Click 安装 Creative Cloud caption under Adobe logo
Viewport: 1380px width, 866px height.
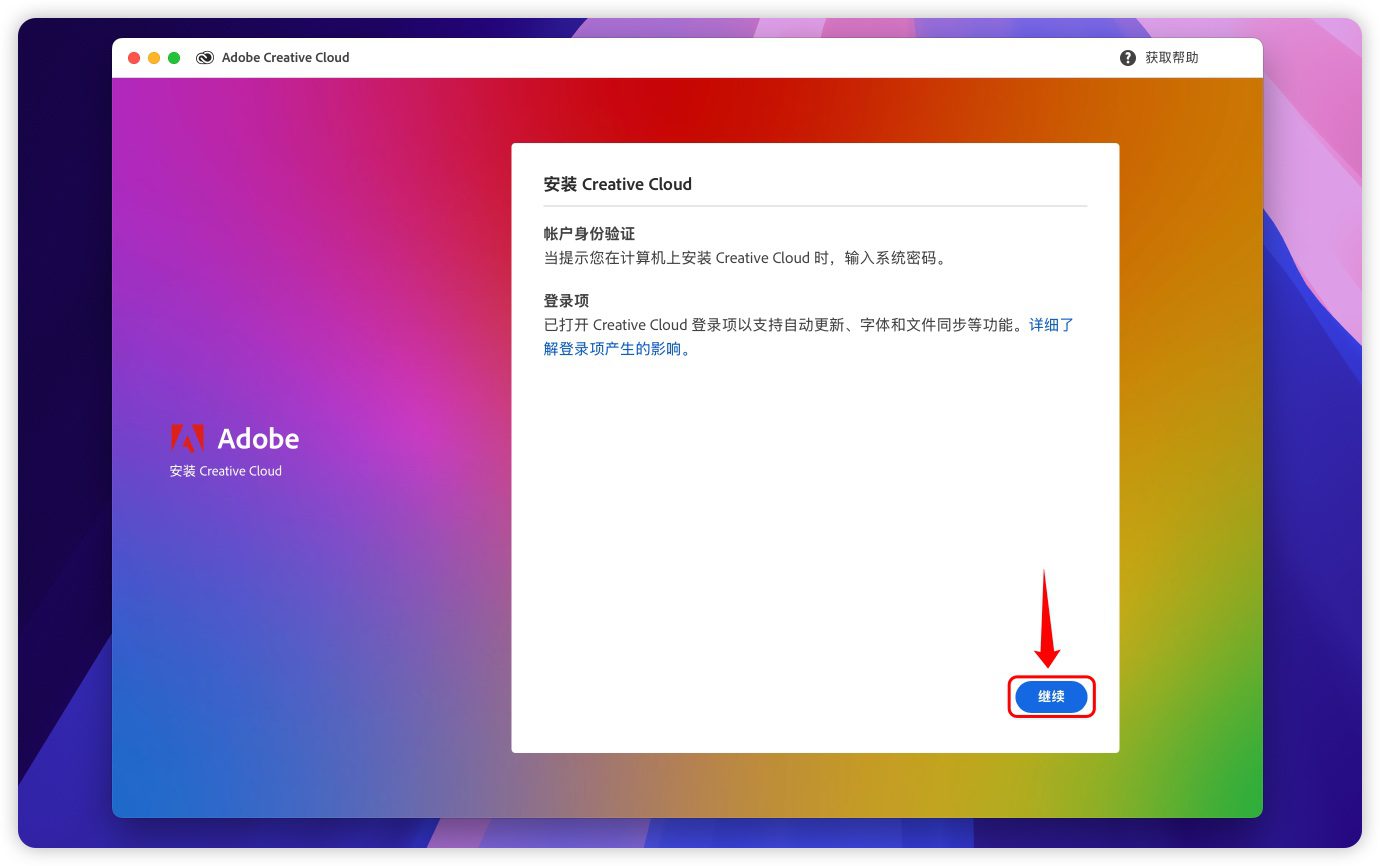pos(225,471)
